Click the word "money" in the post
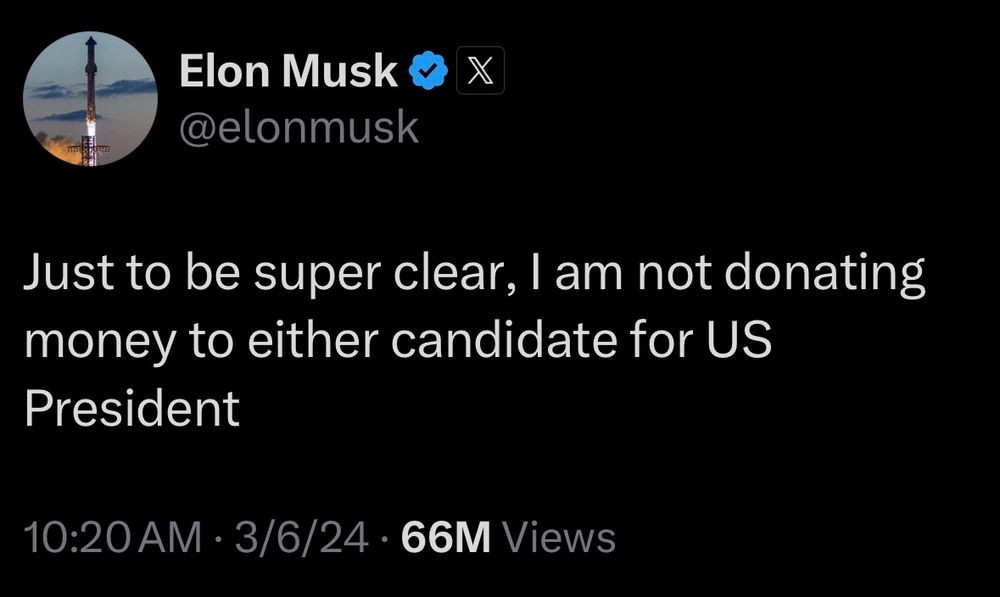The width and height of the screenshot is (1000, 597). pos(100,343)
